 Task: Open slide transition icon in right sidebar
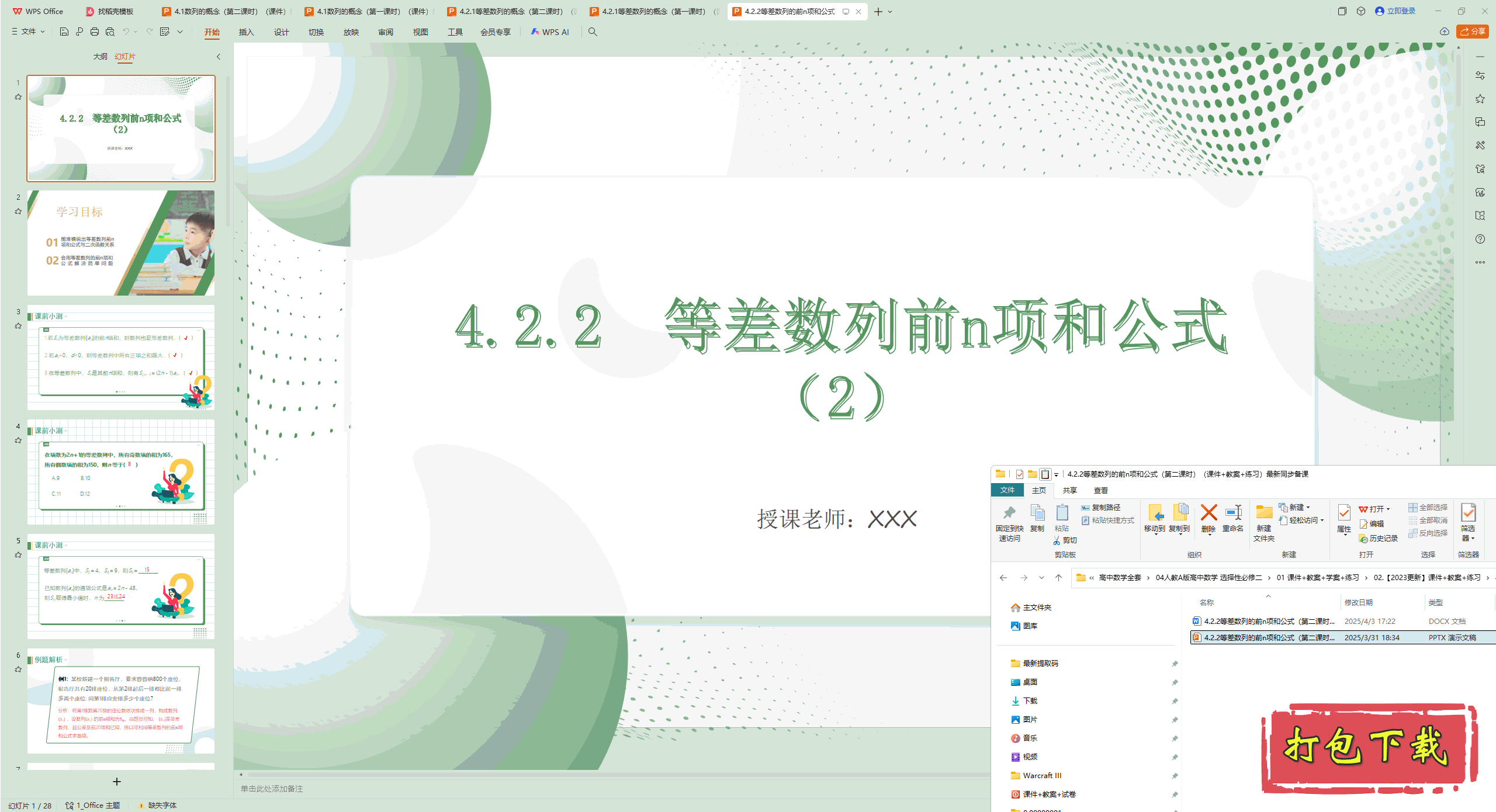point(1480,122)
